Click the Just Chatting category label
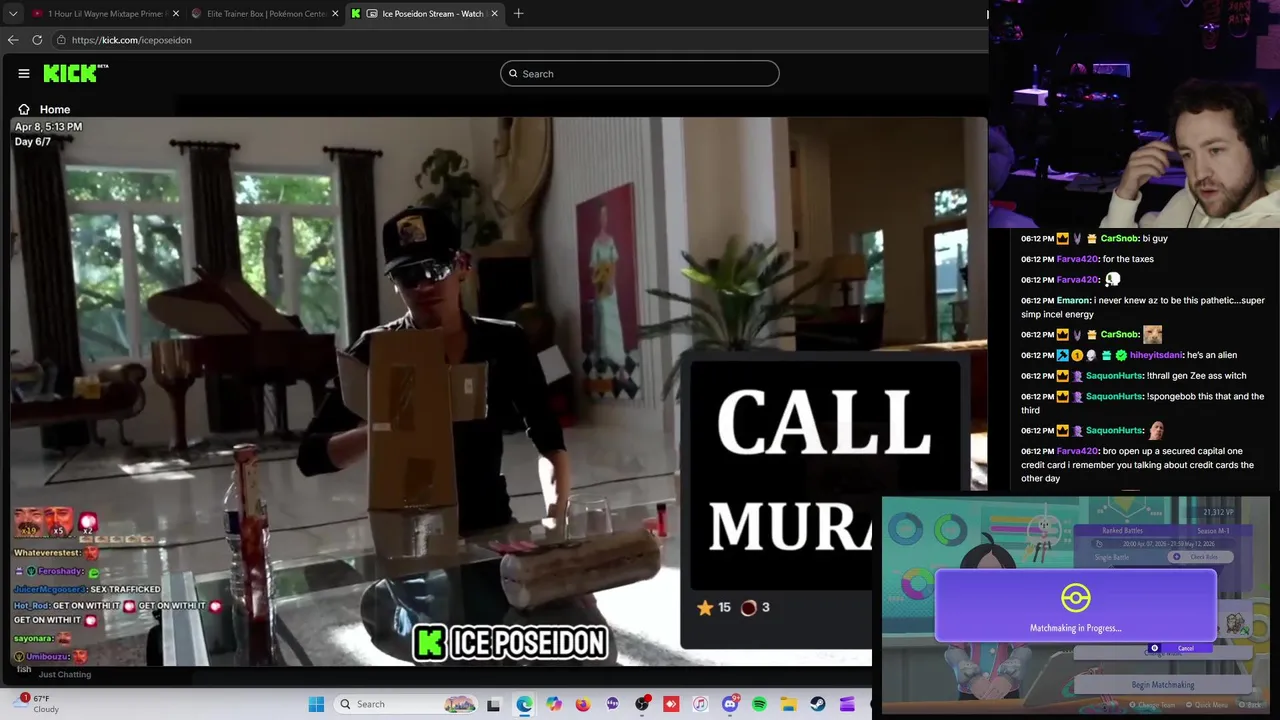1280x720 pixels. tap(65, 674)
